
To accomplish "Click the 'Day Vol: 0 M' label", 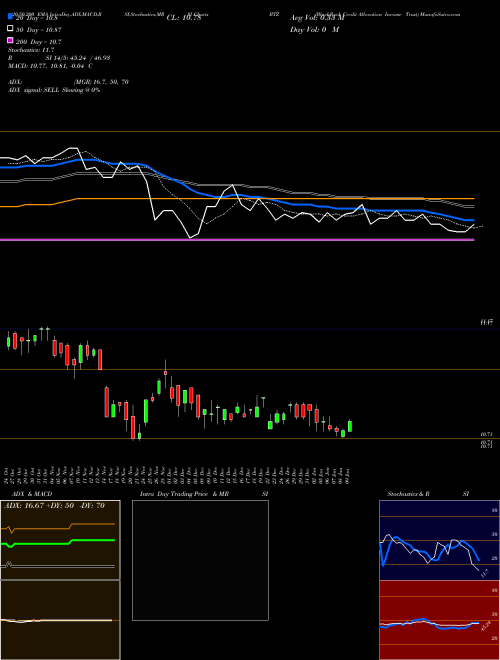I will (x=314, y=30).
